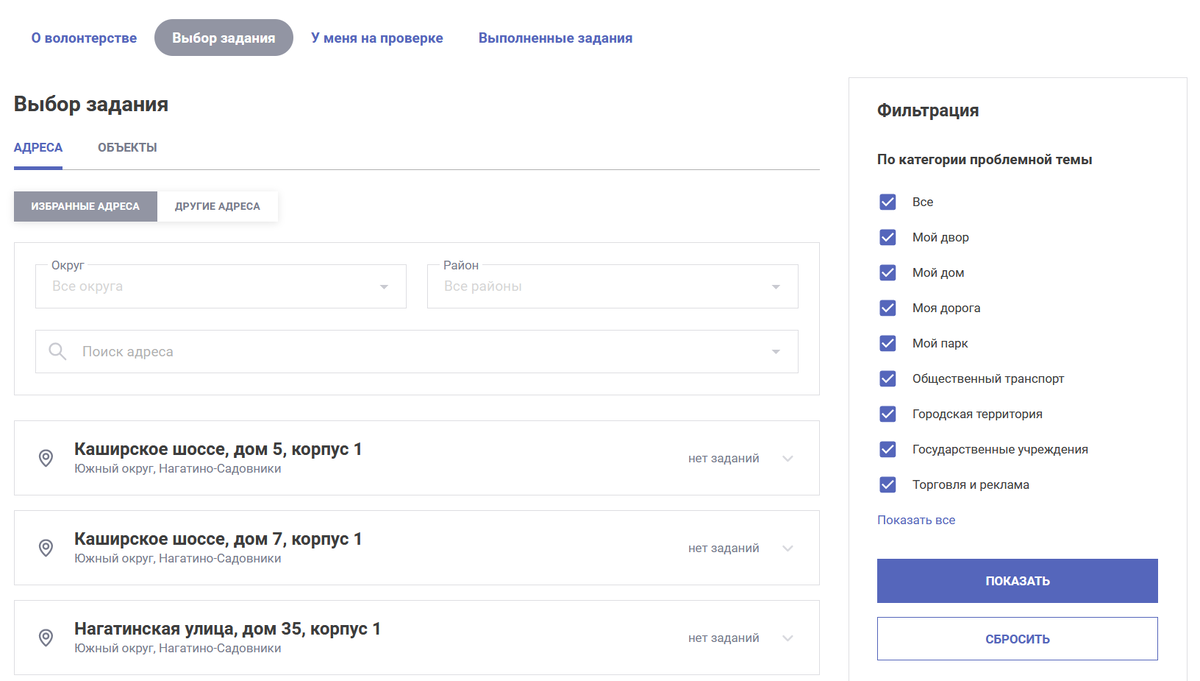Disable the Моя дорога filter
Screen dimensions: 1200x681
pos(887,307)
